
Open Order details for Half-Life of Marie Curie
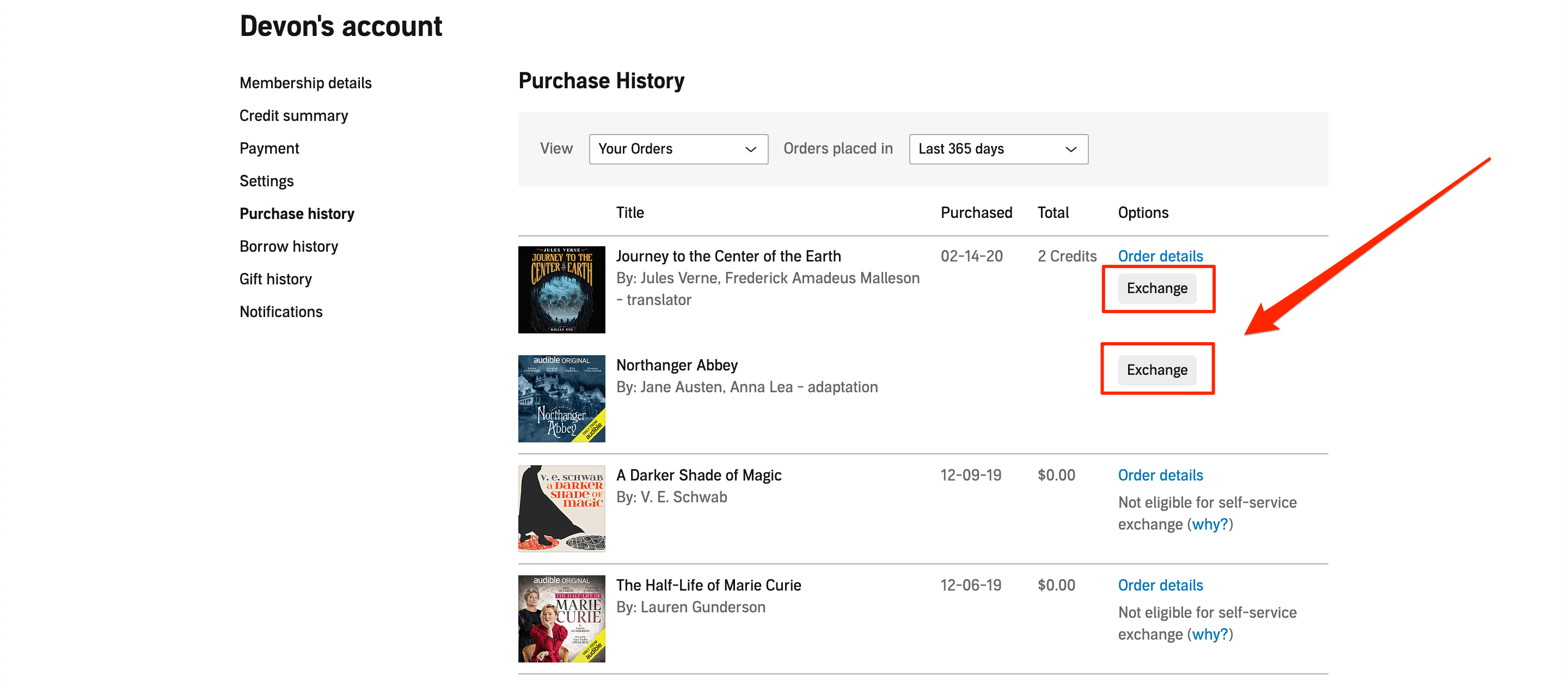(1160, 585)
